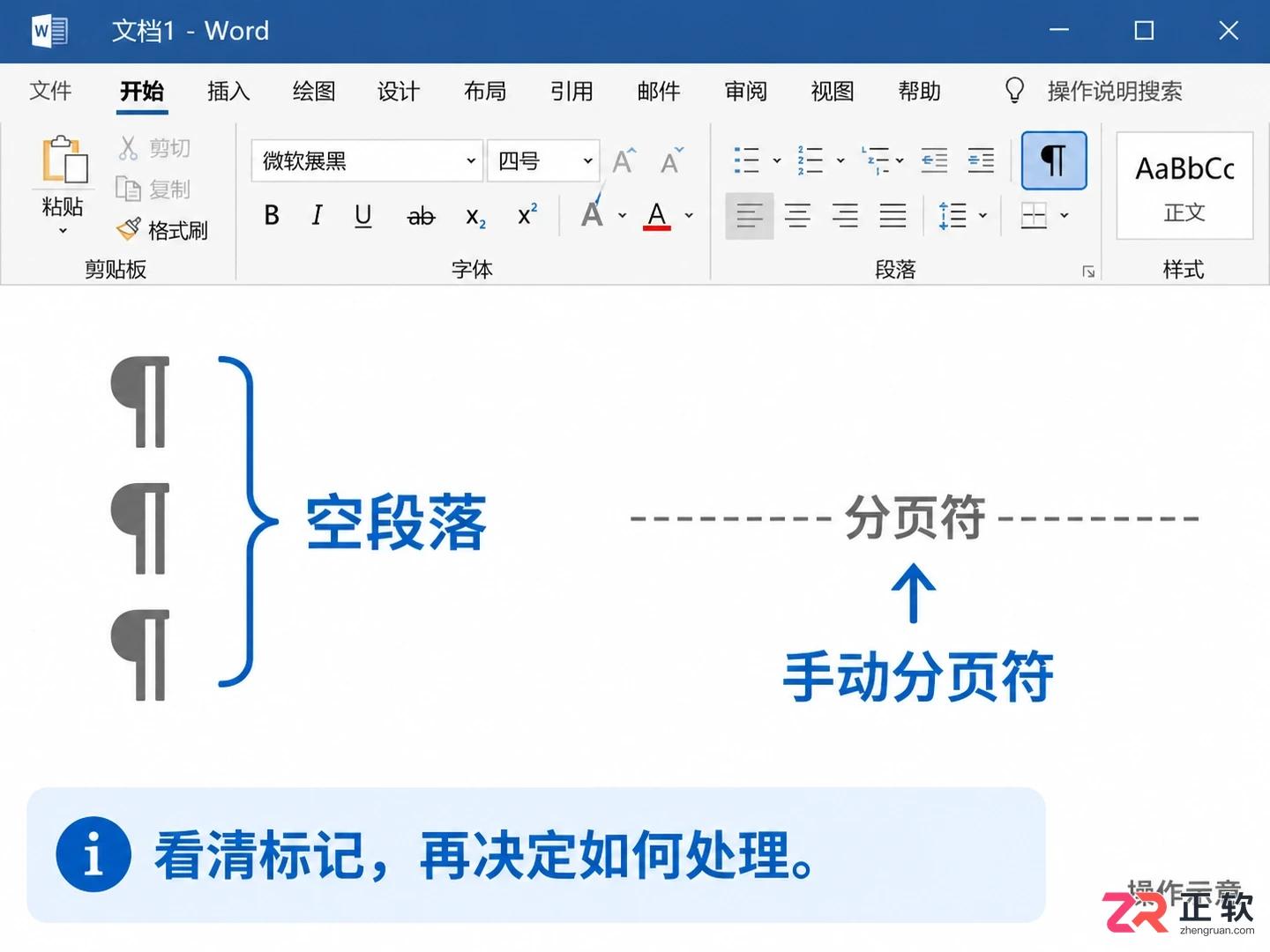Expand the Paste options arrow
The width and height of the screenshot is (1270, 952).
tap(63, 231)
